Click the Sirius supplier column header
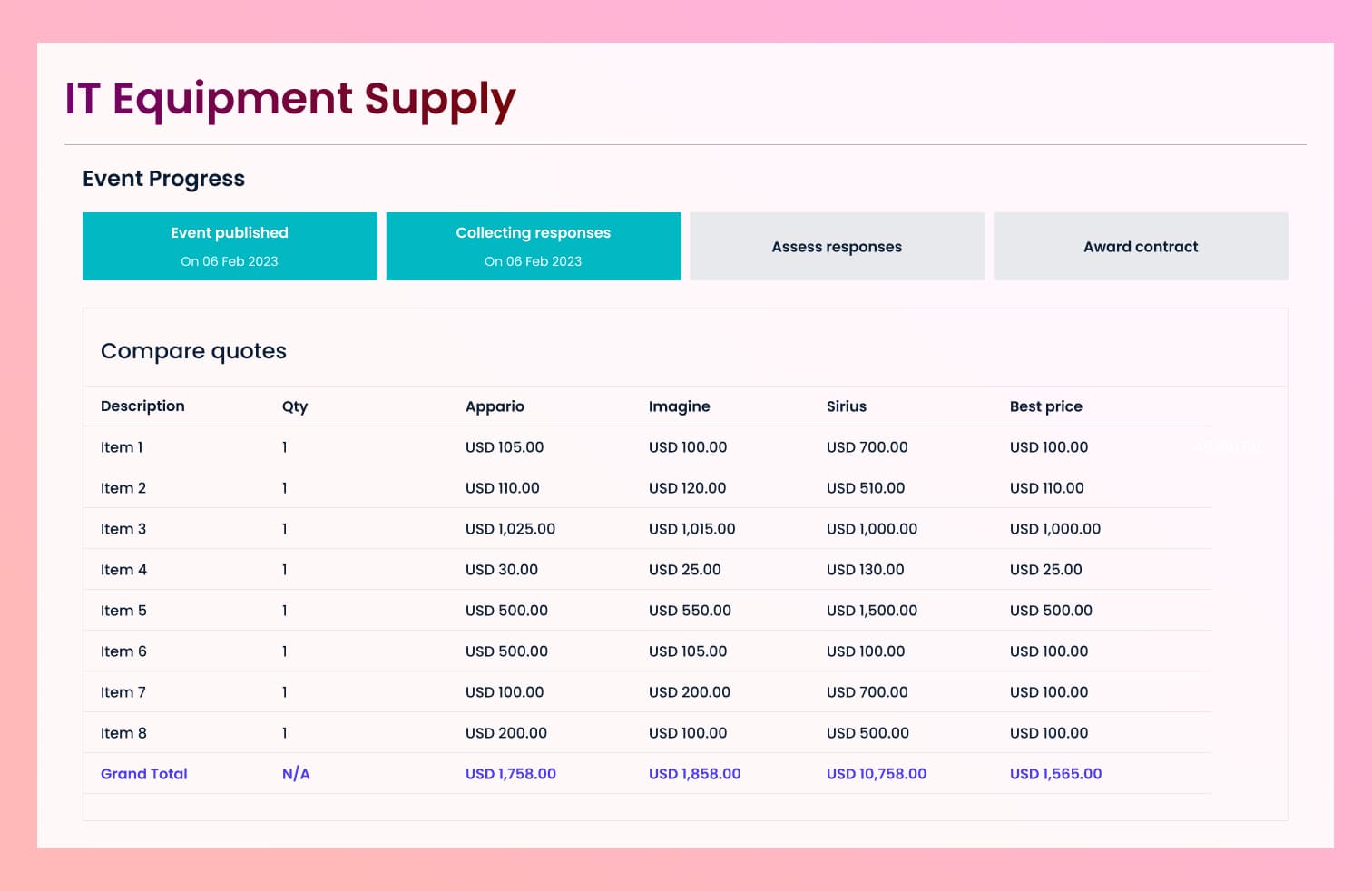 846,406
